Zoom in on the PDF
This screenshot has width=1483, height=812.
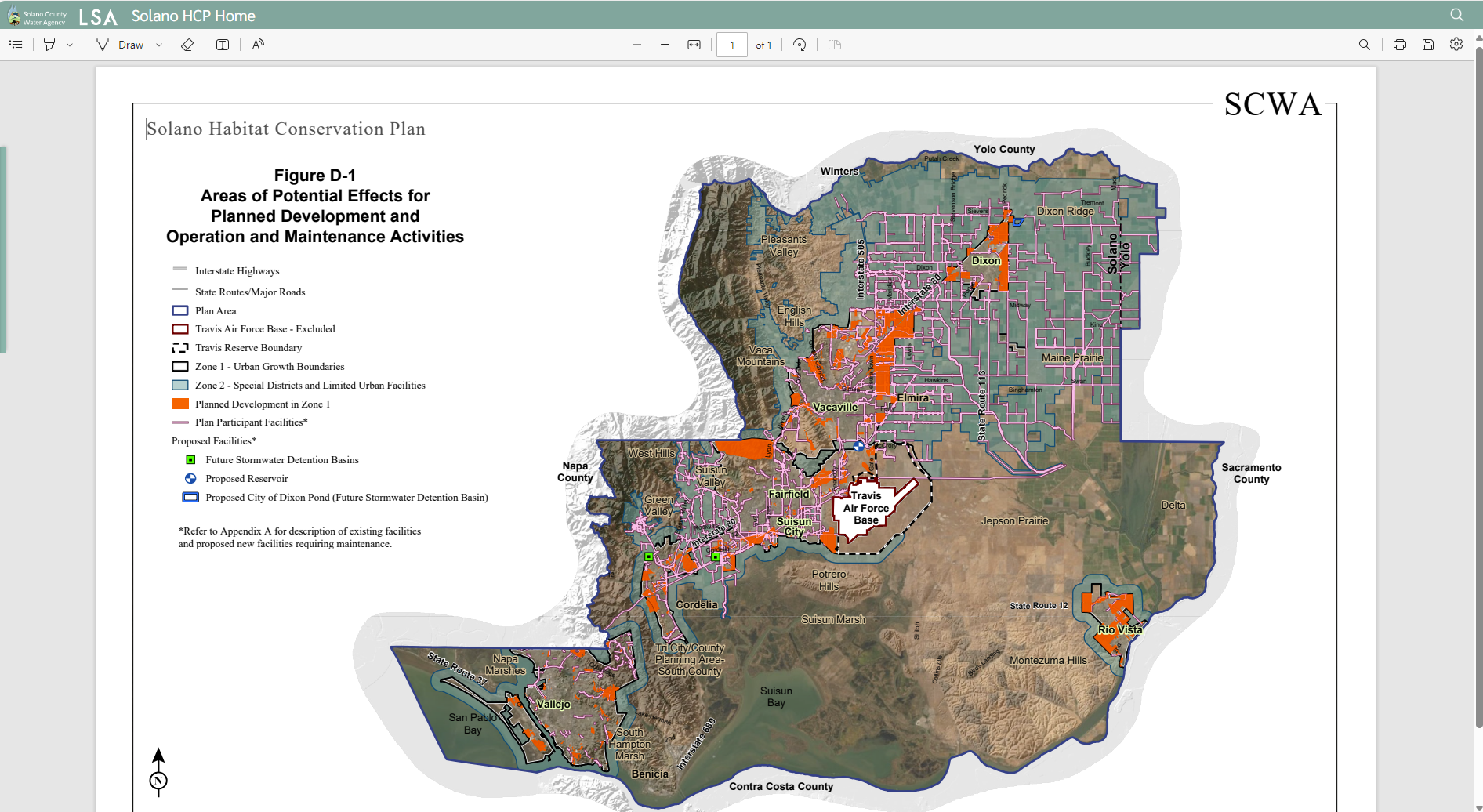coord(665,45)
